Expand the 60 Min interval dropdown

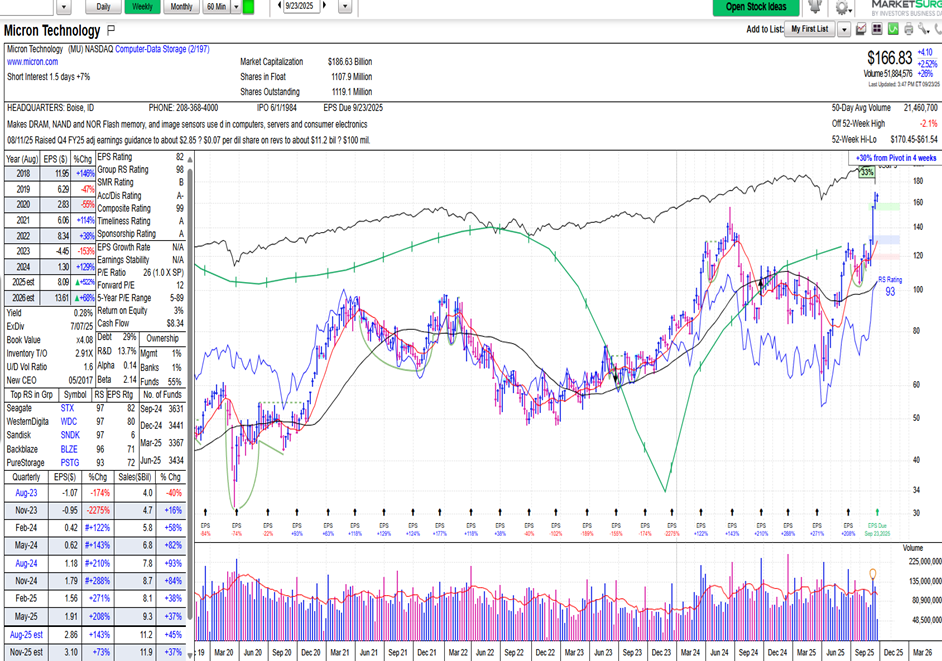click(235, 7)
